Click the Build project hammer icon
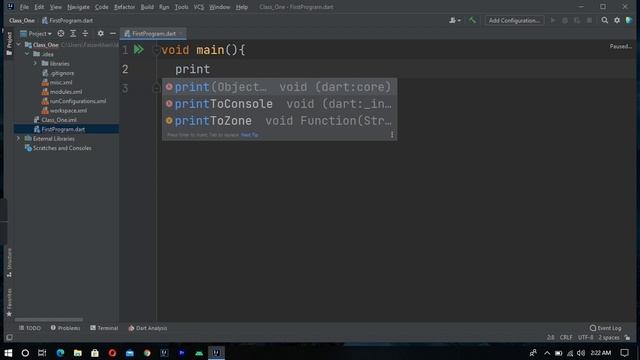 point(473,20)
